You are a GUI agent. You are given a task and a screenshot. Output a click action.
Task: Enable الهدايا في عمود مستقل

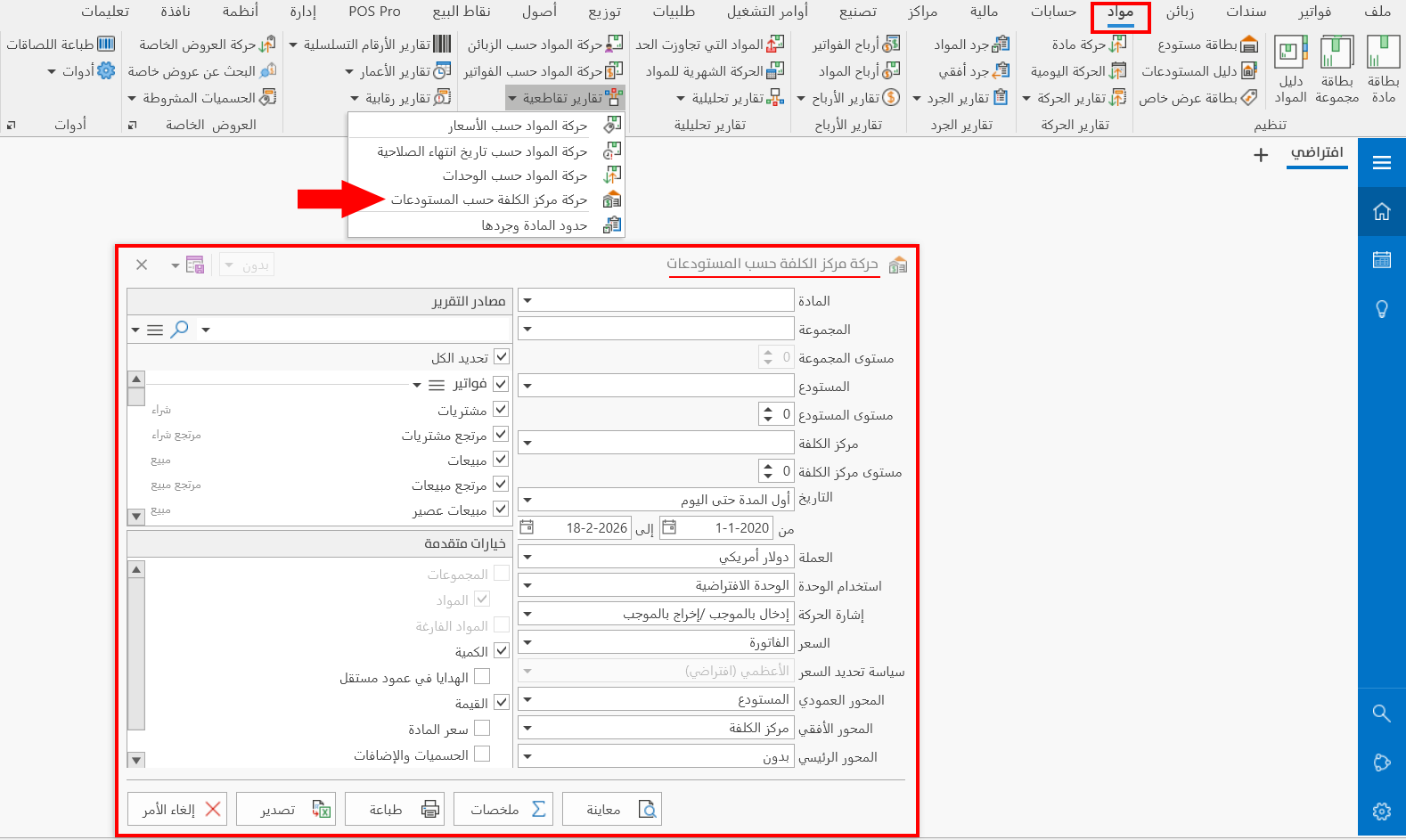pos(482,677)
